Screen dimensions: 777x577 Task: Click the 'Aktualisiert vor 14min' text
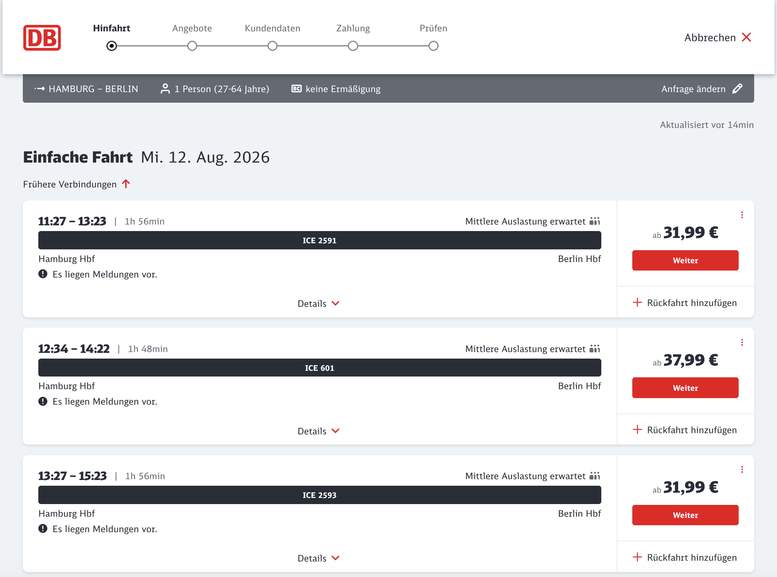click(x=707, y=125)
